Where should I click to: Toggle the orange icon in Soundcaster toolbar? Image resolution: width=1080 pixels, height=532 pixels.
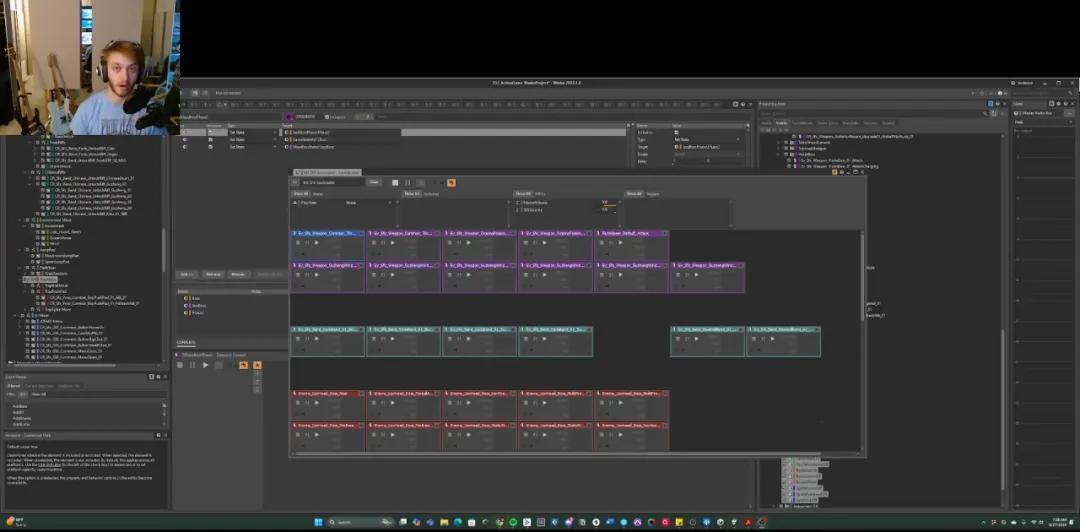(451, 183)
